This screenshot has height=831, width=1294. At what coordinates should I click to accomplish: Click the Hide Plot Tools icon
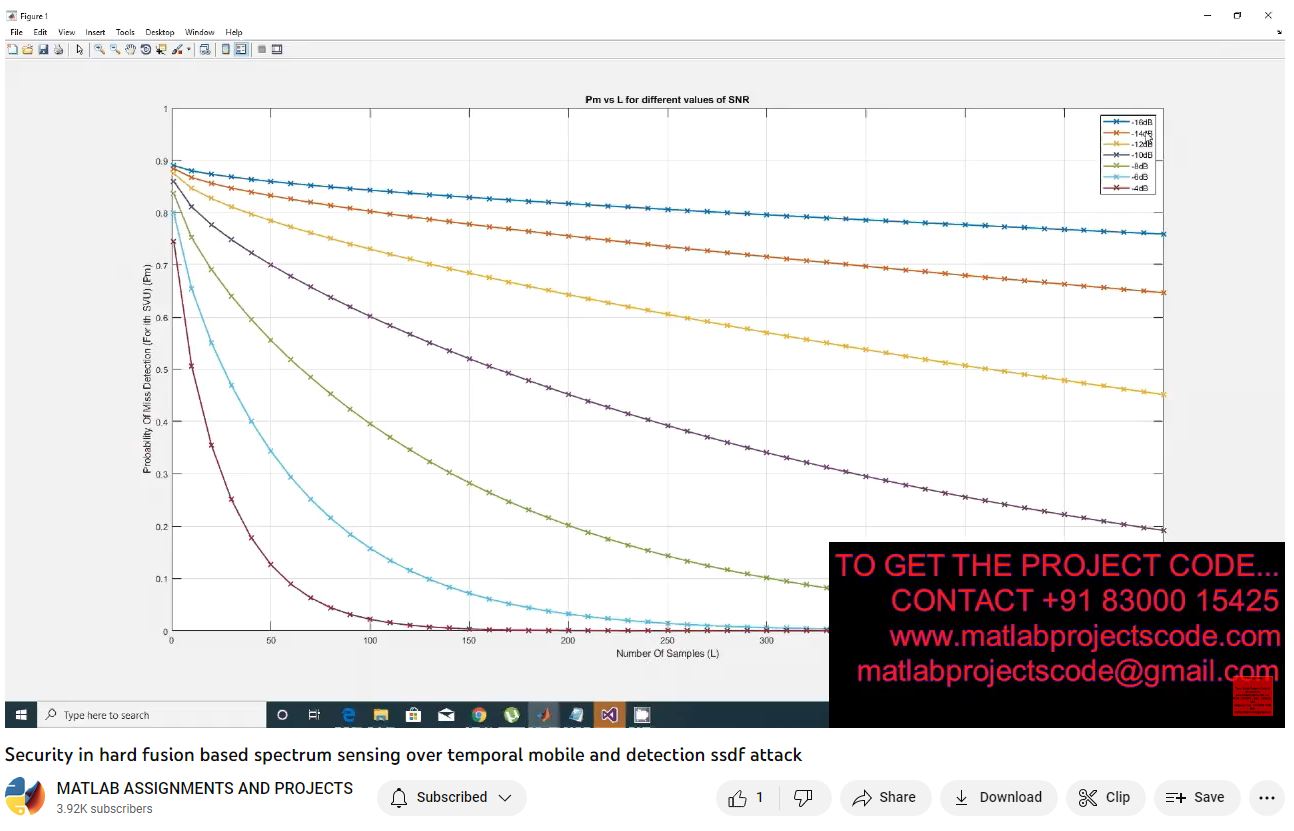pos(262,49)
